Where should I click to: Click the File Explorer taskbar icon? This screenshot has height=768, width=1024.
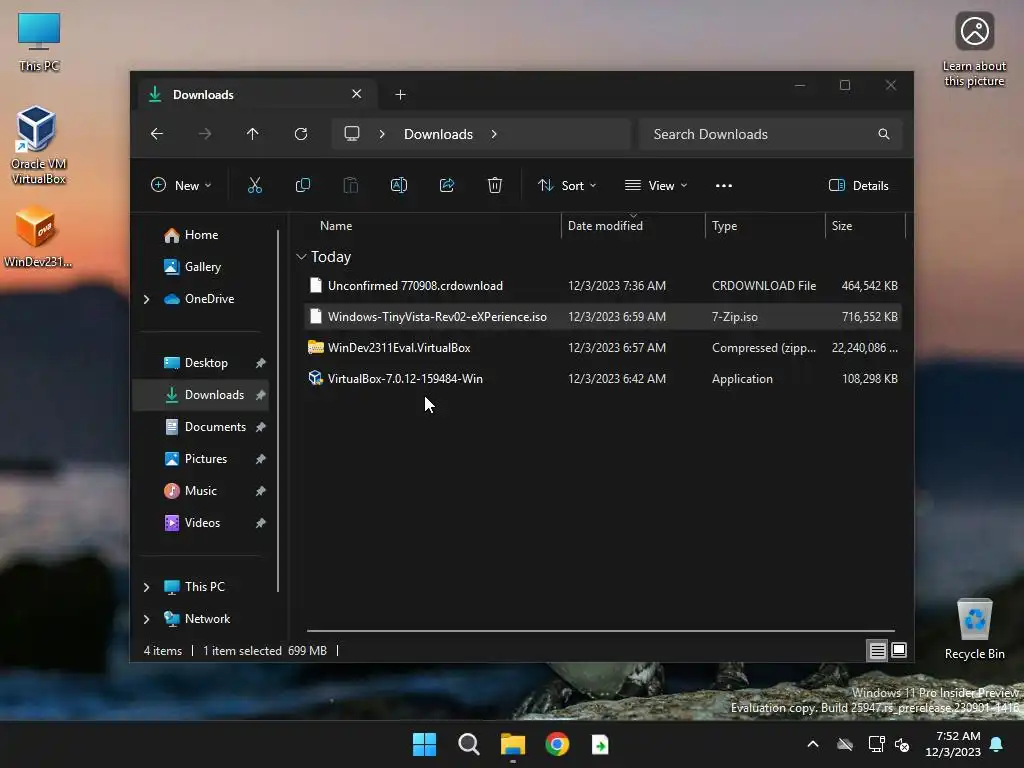coord(513,744)
